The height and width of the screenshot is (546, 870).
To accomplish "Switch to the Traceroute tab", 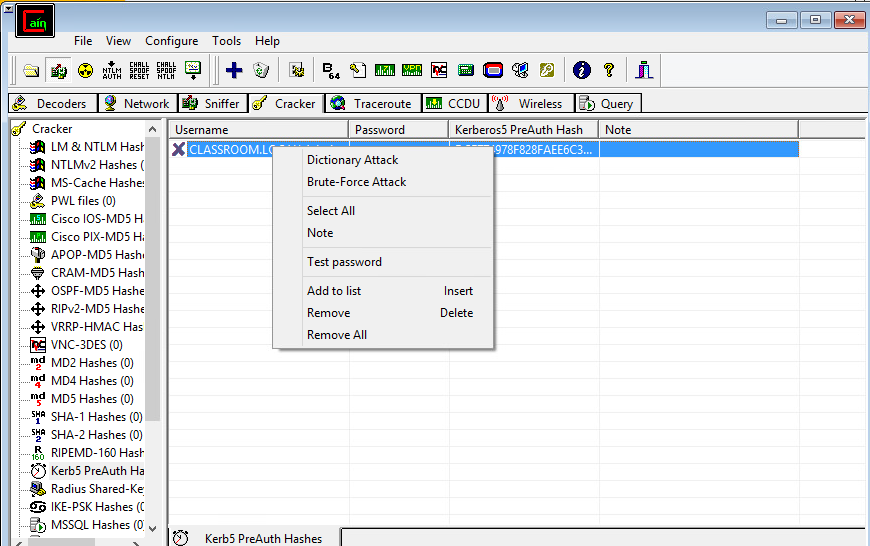I will pos(373,104).
